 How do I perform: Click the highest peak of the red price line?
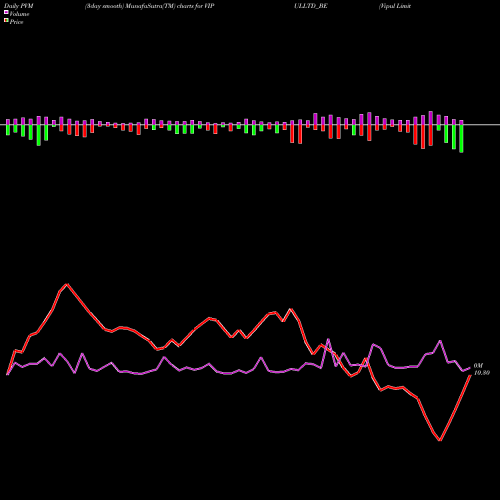[67, 284]
